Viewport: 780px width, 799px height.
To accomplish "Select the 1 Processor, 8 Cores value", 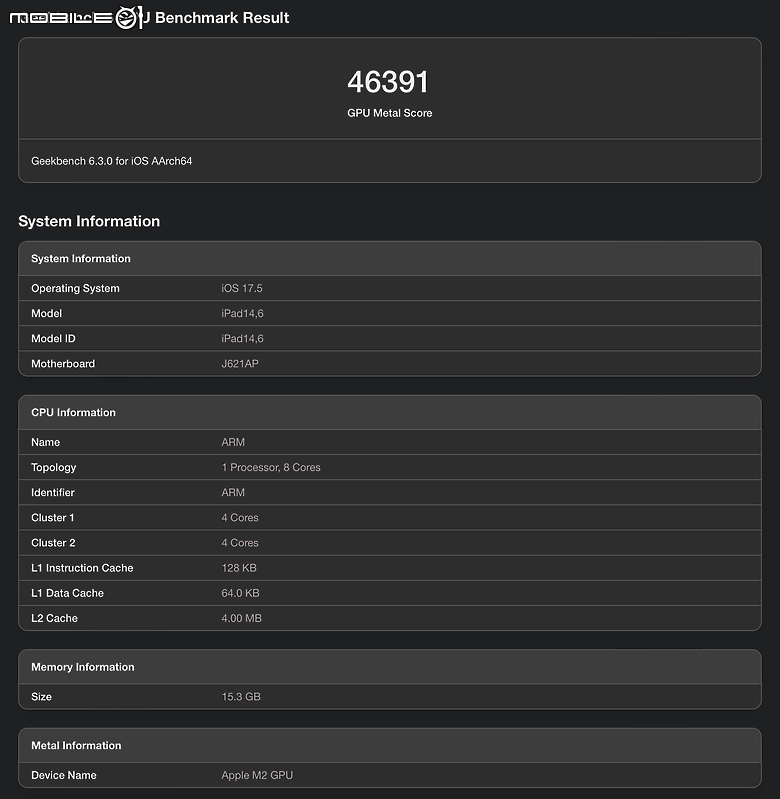I will tap(271, 467).
